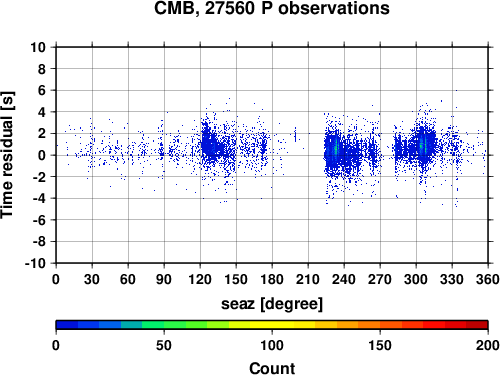The height and width of the screenshot is (375, 500).
Task: Click the -10 tick label on the y-axis
Action: 35,263
